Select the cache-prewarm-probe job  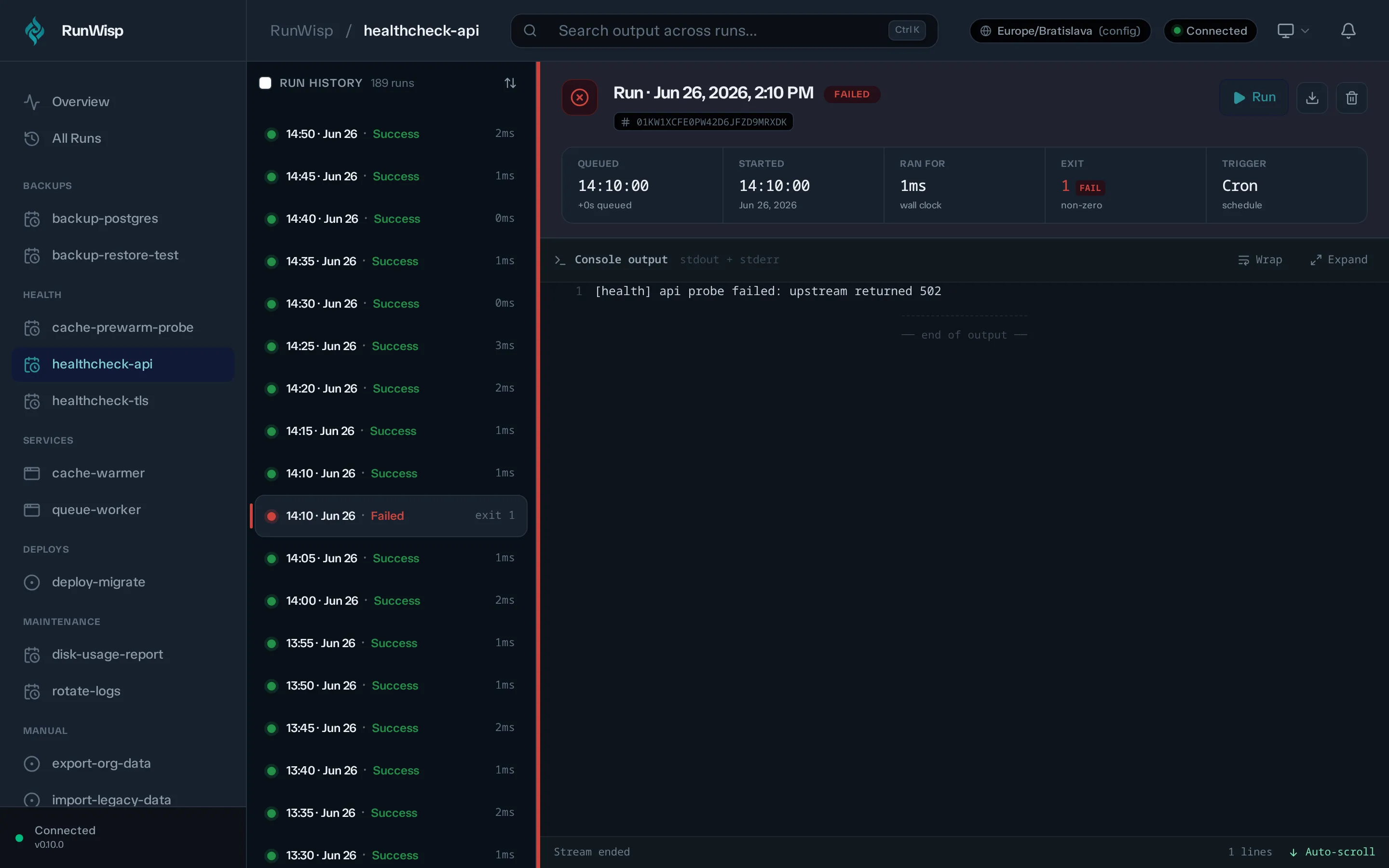123,328
